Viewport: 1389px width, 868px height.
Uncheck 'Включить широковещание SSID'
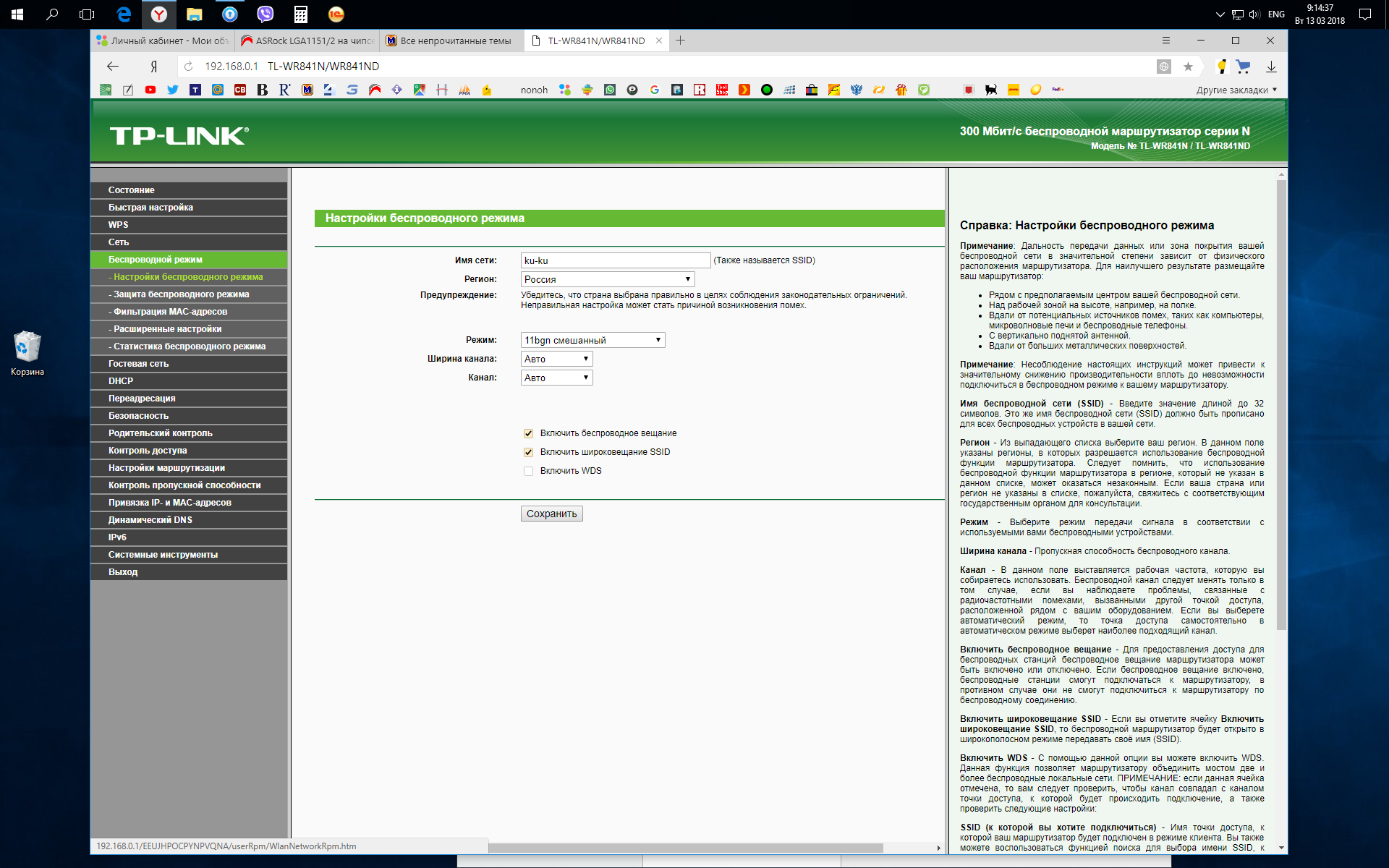(x=529, y=452)
